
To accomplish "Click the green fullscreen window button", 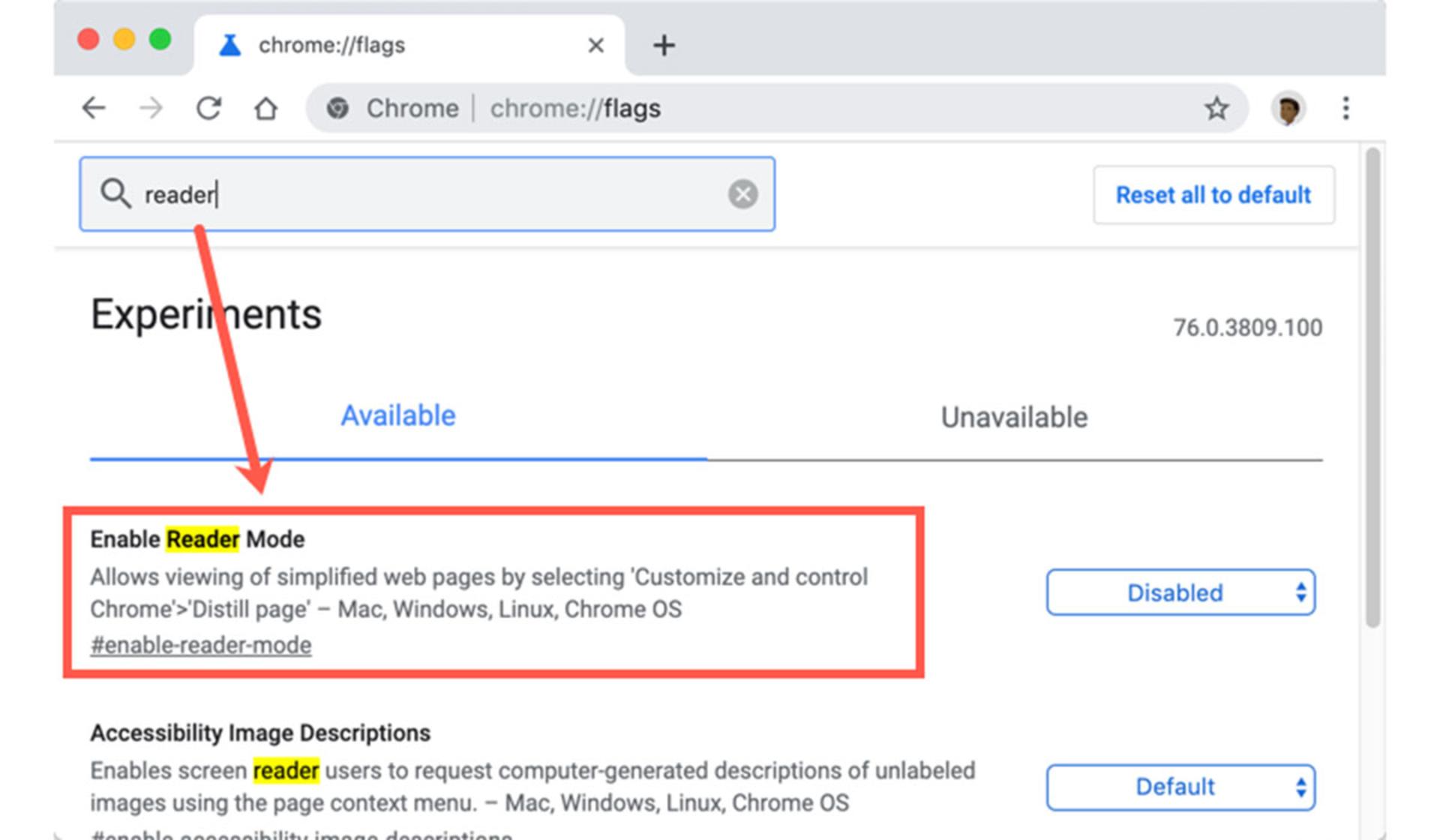I will coord(160,39).
